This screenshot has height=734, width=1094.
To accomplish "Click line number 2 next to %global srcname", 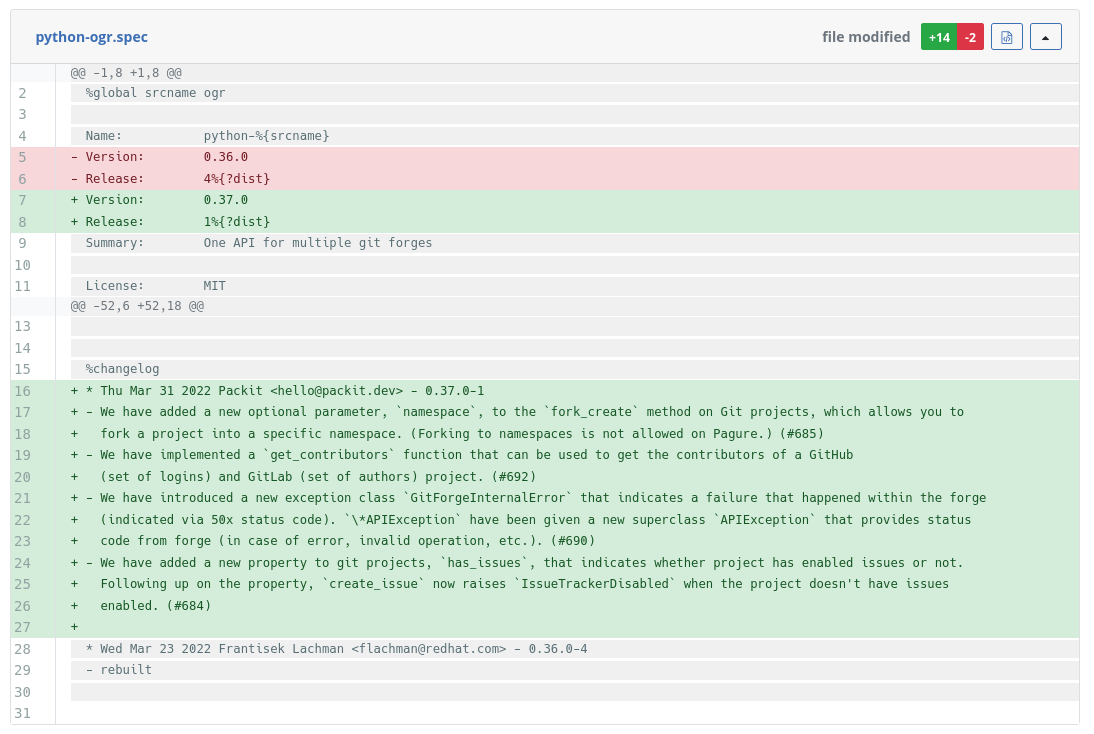I will tap(22, 93).
